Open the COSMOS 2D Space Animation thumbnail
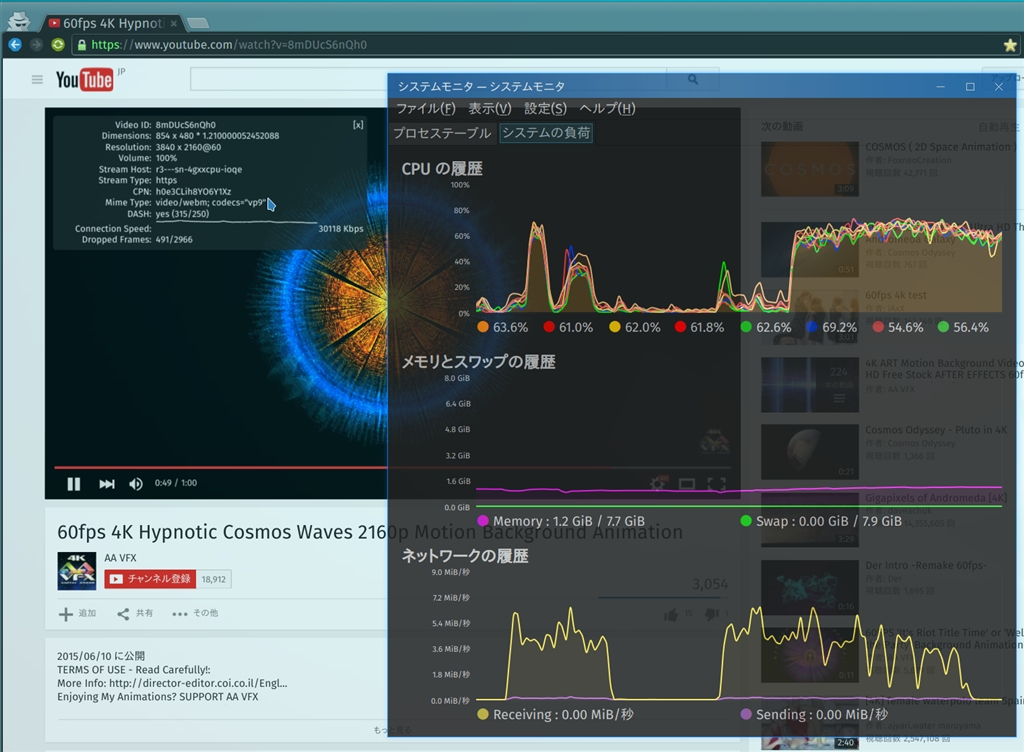Image resolution: width=1024 pixels, height=752 pixels. click(810, 169)
